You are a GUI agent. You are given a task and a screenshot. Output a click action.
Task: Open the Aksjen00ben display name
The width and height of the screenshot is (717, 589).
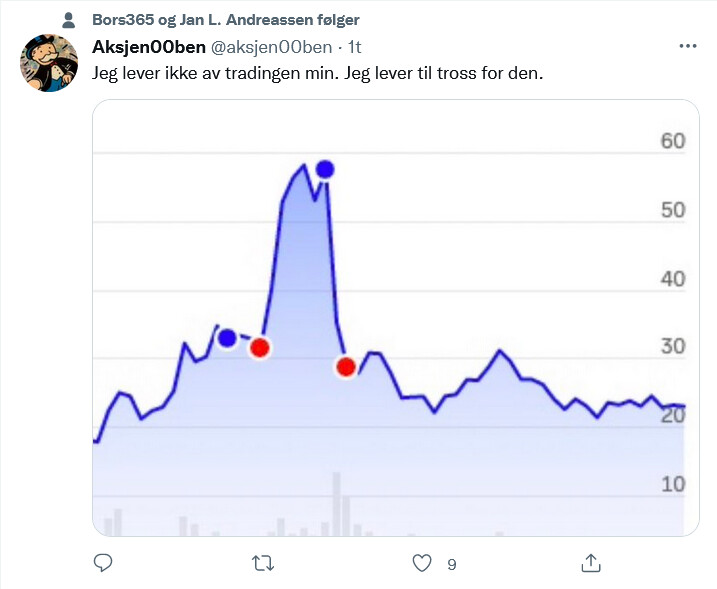(149, 47)
